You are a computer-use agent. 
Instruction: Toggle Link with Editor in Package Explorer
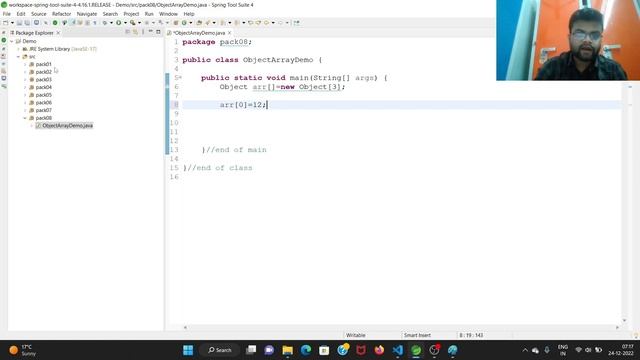click(x=135, y=32)
